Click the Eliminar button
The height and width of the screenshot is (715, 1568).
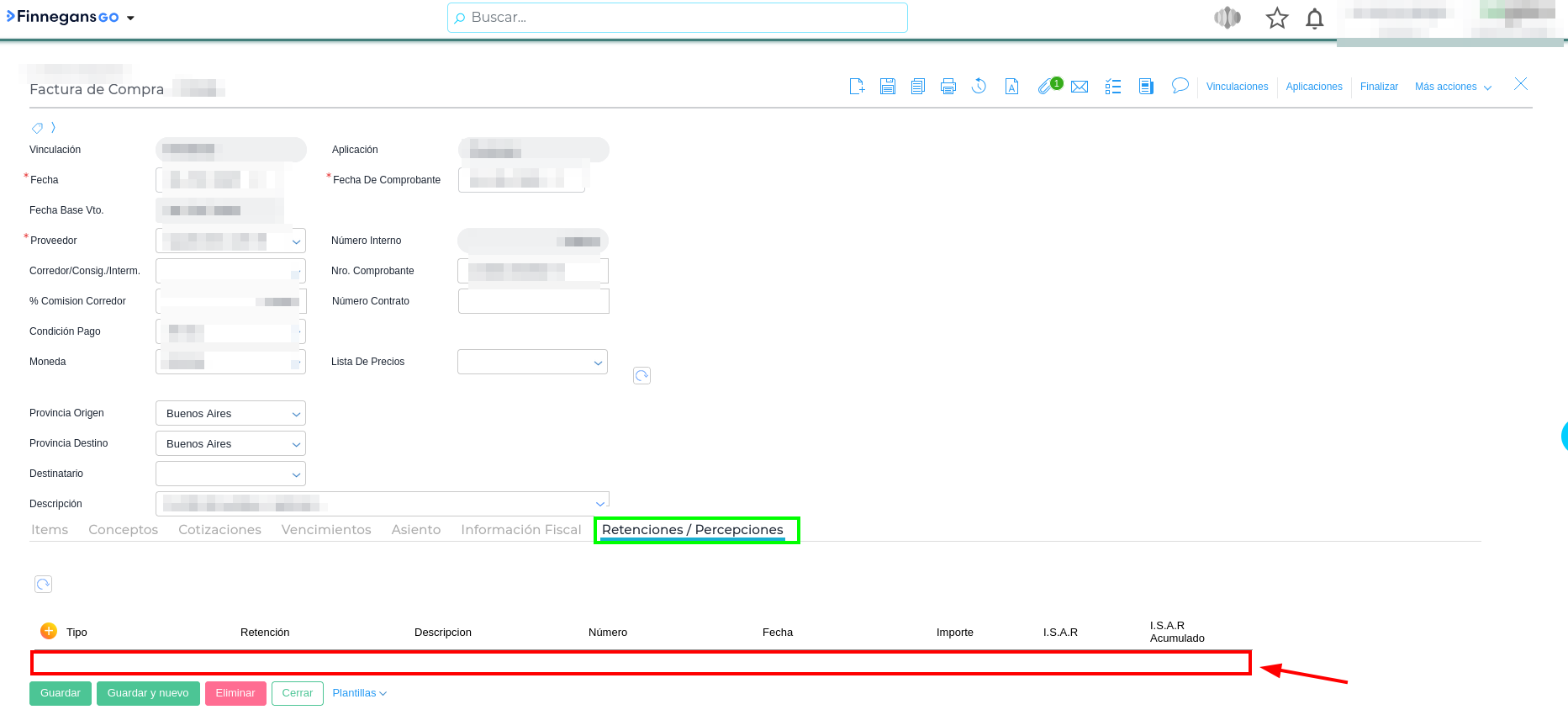click(x=235, y=693)
